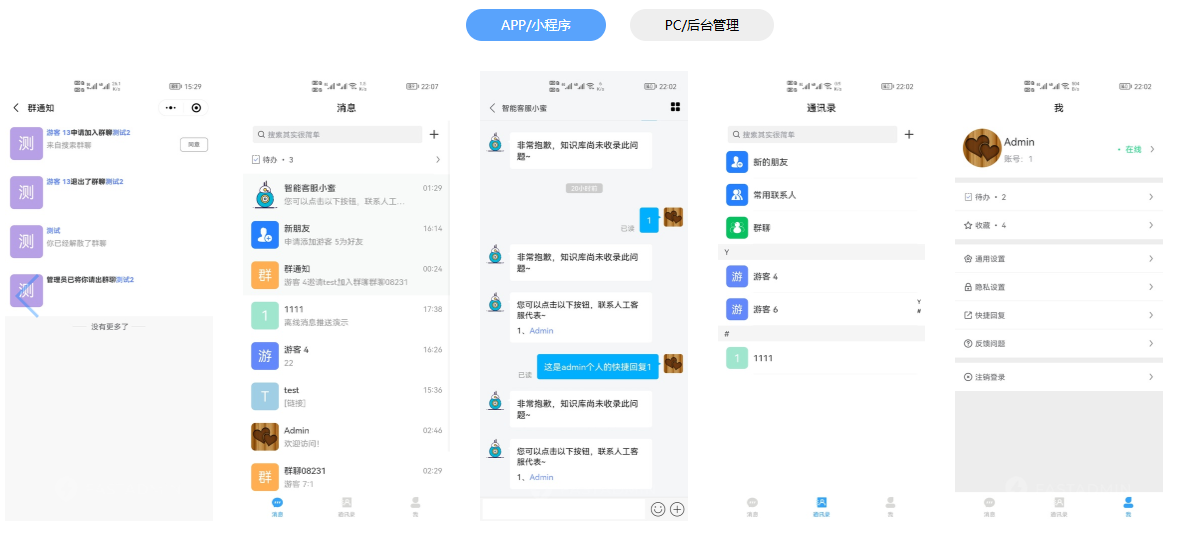Switch to the APP/小程序 tab
Image resolution: width=1189 pixels, height=536 pixels.
[535, 25]
